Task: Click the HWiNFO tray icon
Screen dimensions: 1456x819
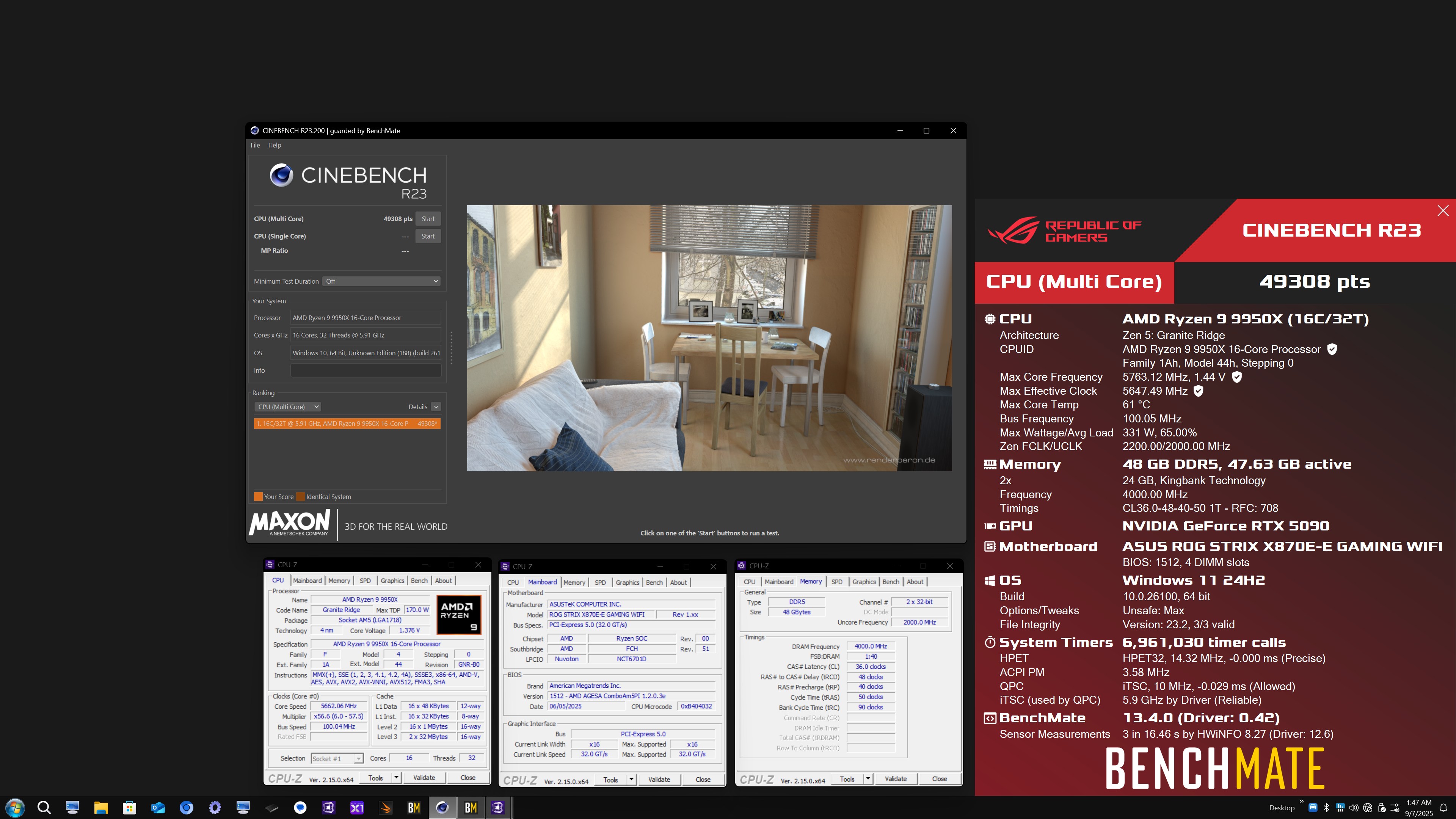Action: (1340, 808)
